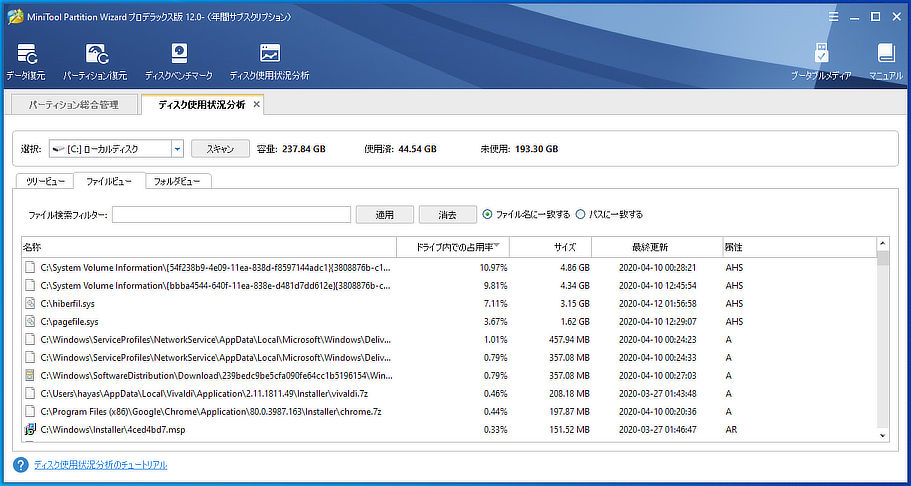Select the SoftwareDistribution\Download file row
Screen dimensions: 911x486
(x=449, y=375)
